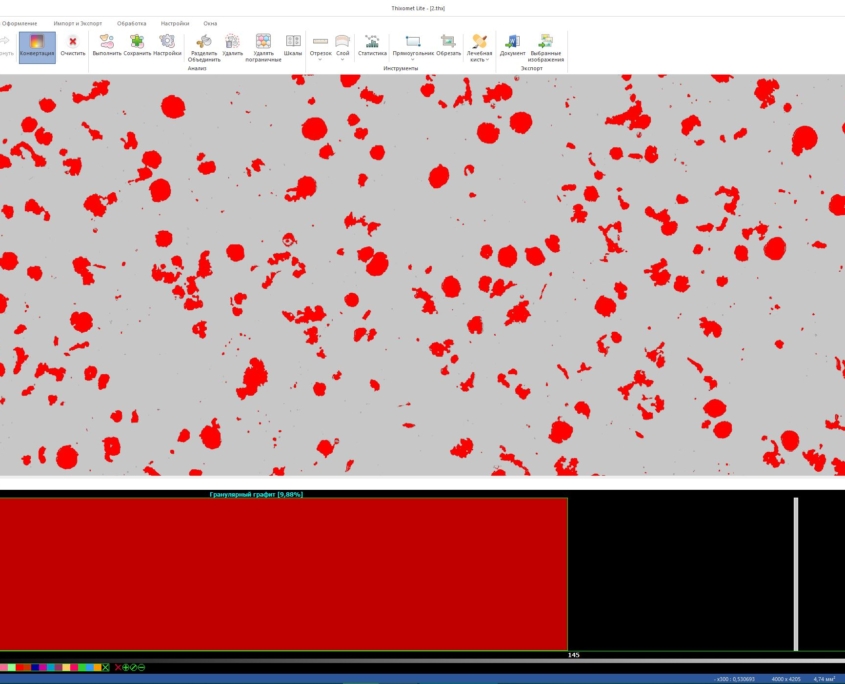Expand the Слой dropdown arrow
Screen dimensions: 845x684
point(343,59)
